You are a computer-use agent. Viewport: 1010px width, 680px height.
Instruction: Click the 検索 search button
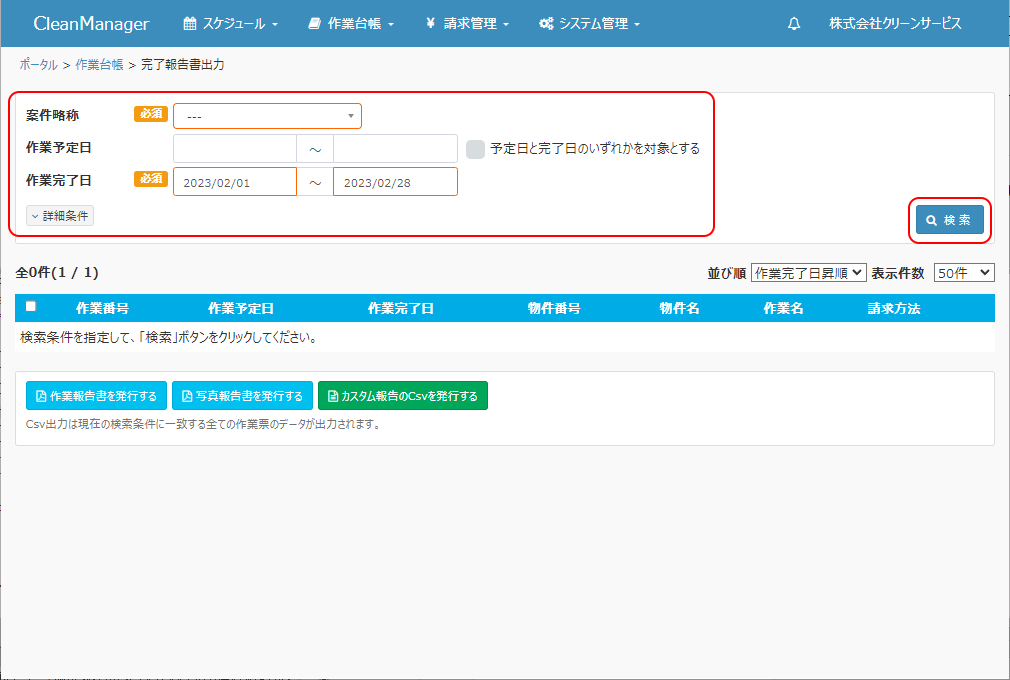point(949,220)
